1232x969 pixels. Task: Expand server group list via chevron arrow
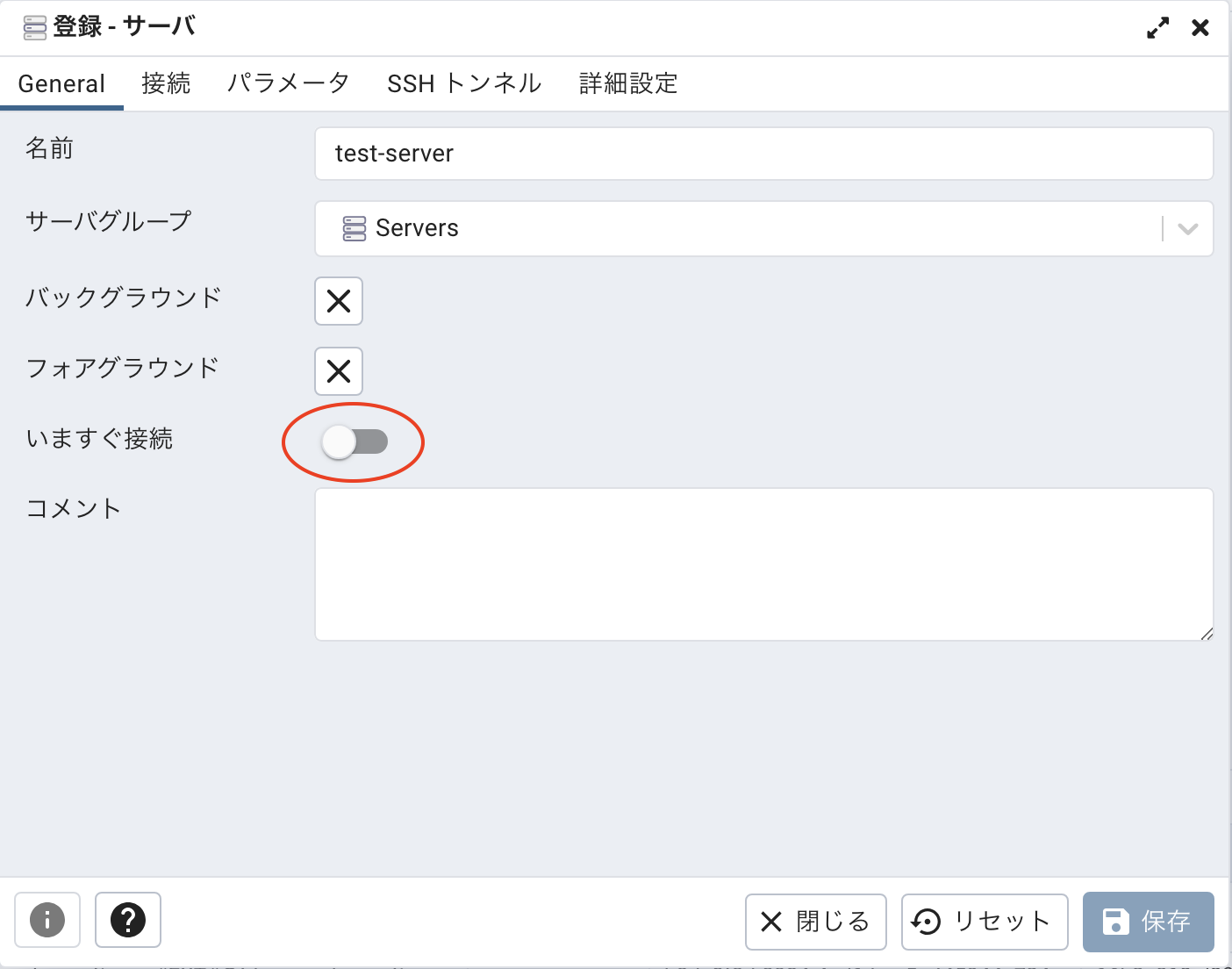[1188, 229]
